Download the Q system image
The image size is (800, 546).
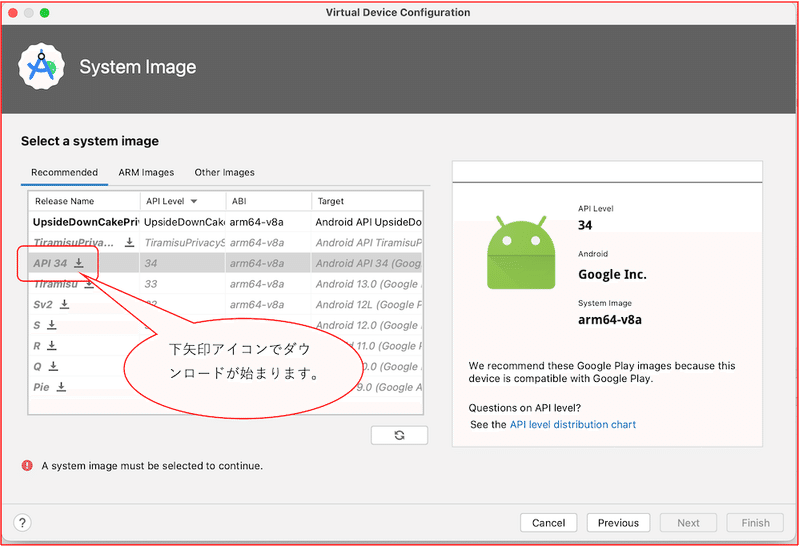pos(53,366)
